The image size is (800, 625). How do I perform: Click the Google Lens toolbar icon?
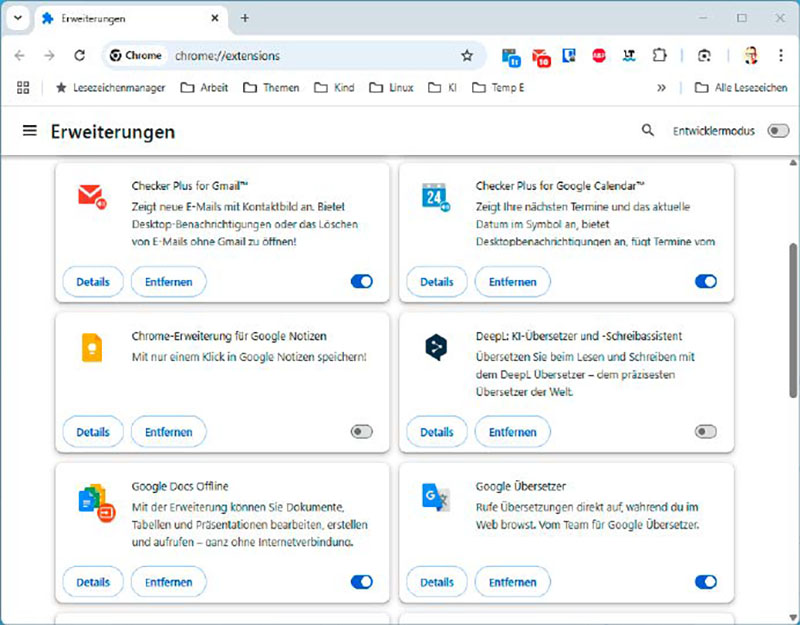coord(704,56)
